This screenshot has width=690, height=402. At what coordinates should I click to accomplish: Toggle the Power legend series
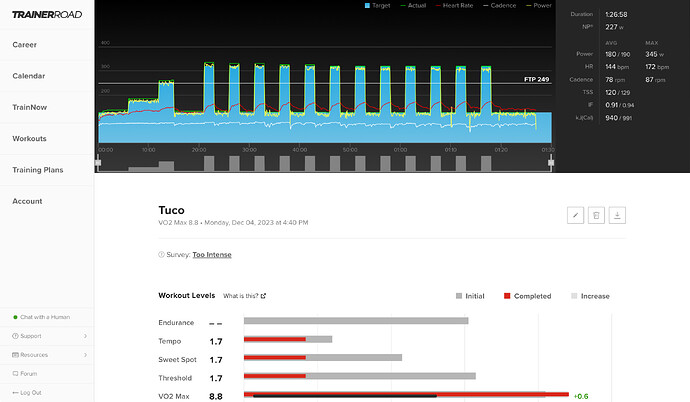[x=539, y=6]
